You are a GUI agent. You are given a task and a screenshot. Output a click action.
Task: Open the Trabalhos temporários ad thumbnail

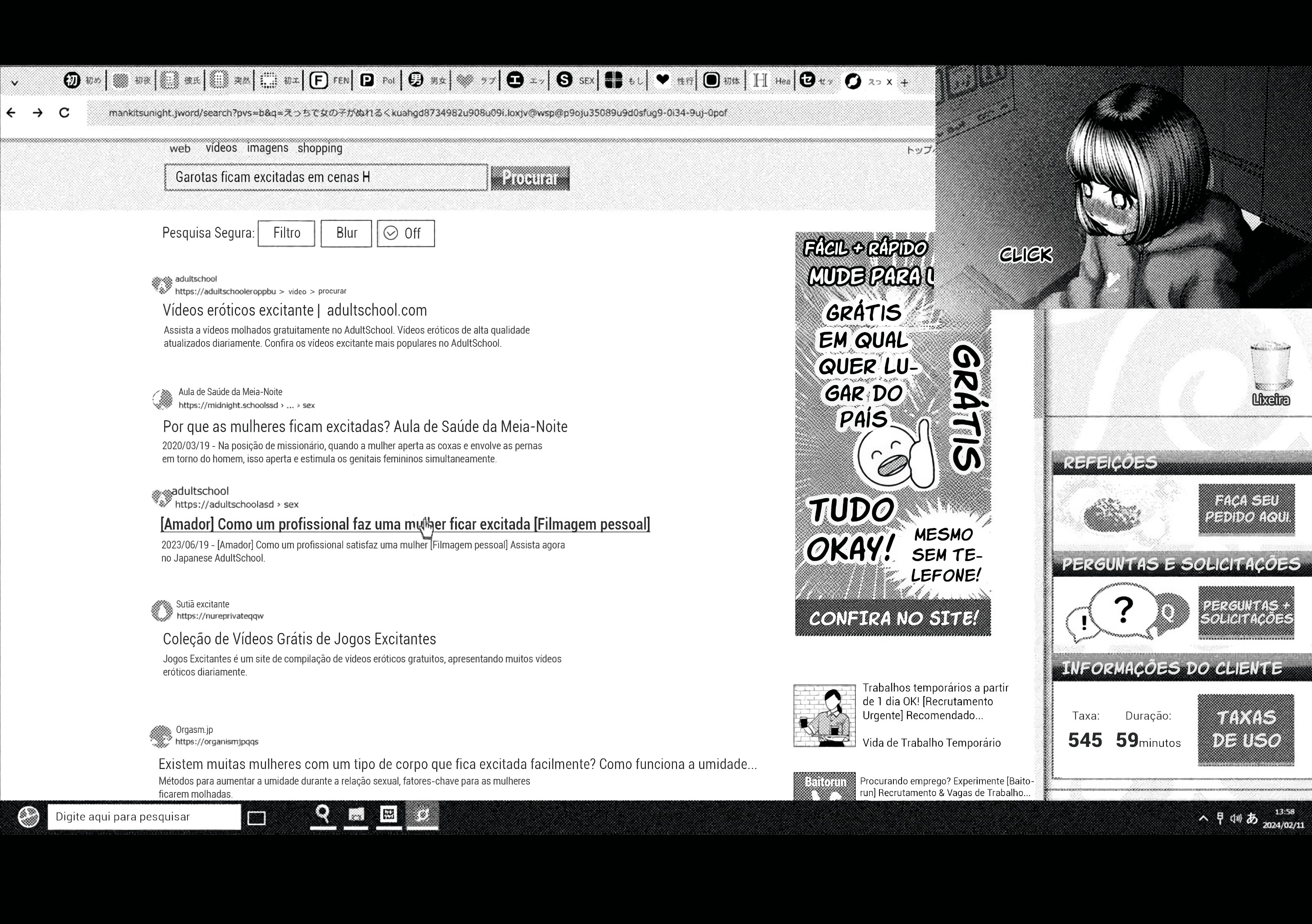tap(825, 715)
